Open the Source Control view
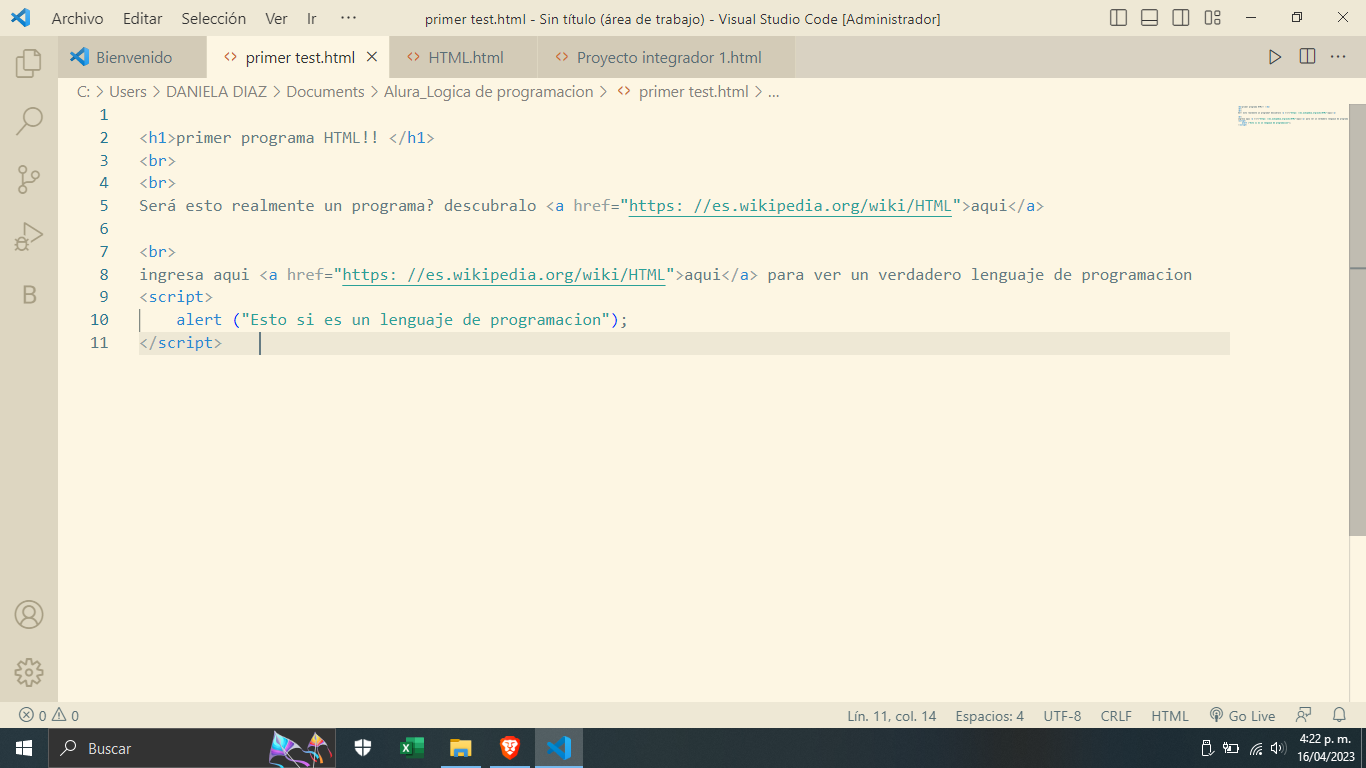The image size is (1366, 768). (x=29, y=179)
